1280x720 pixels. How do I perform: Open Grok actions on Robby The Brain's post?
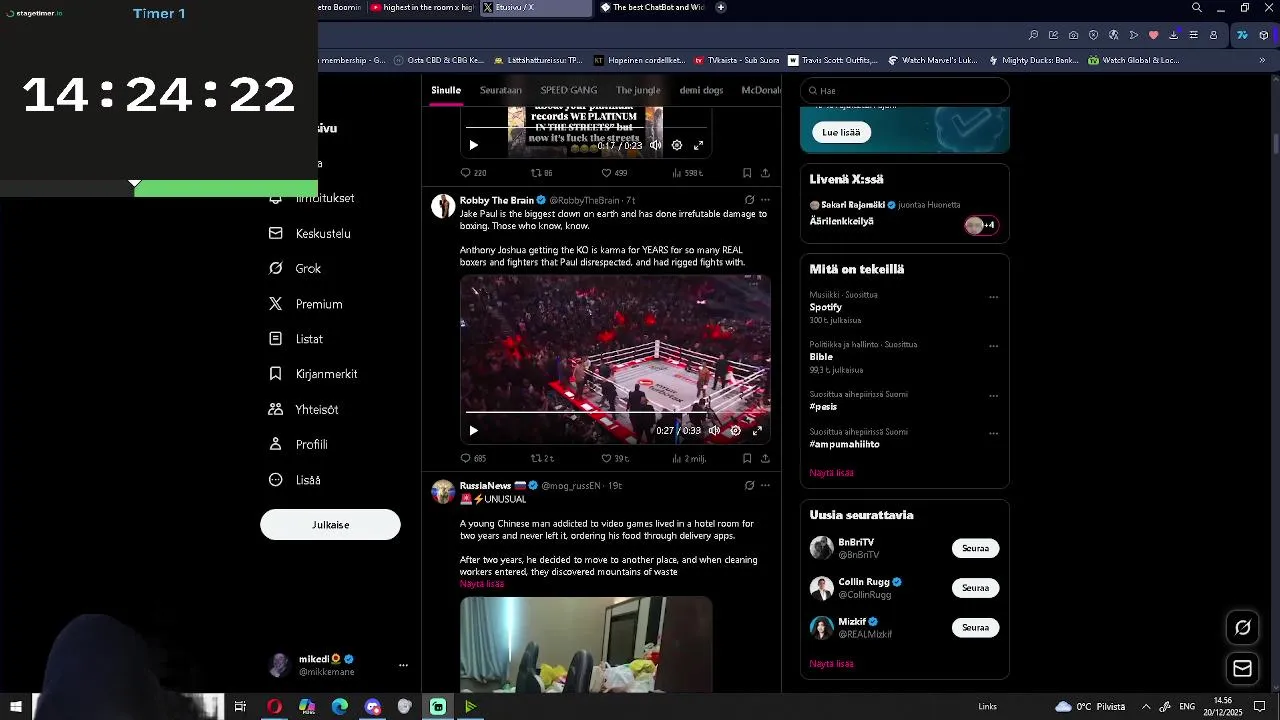749,200
